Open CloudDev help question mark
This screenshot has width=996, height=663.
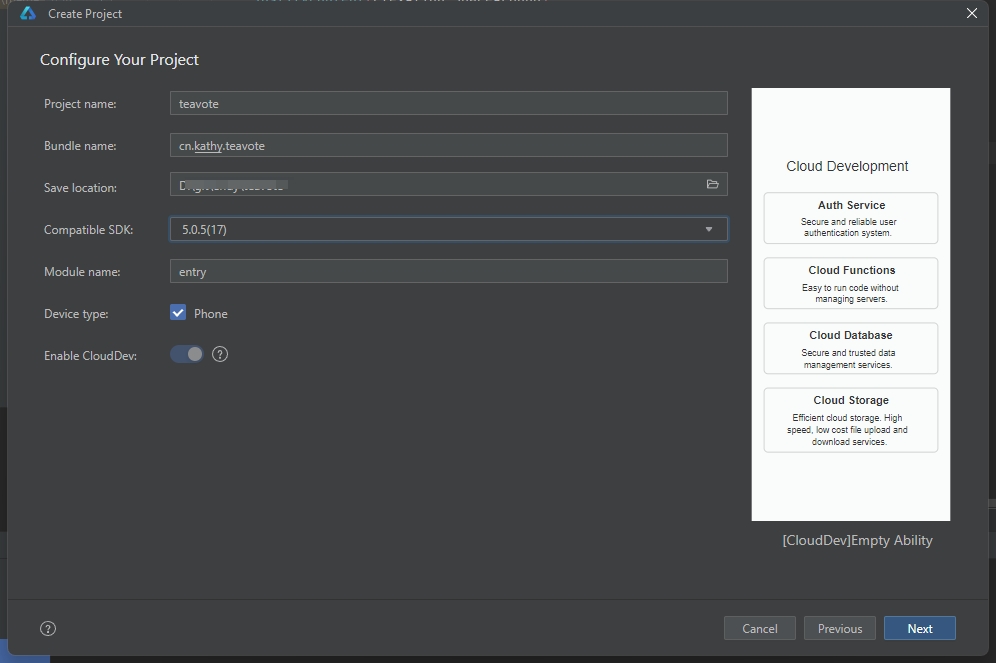coord(220,354)
